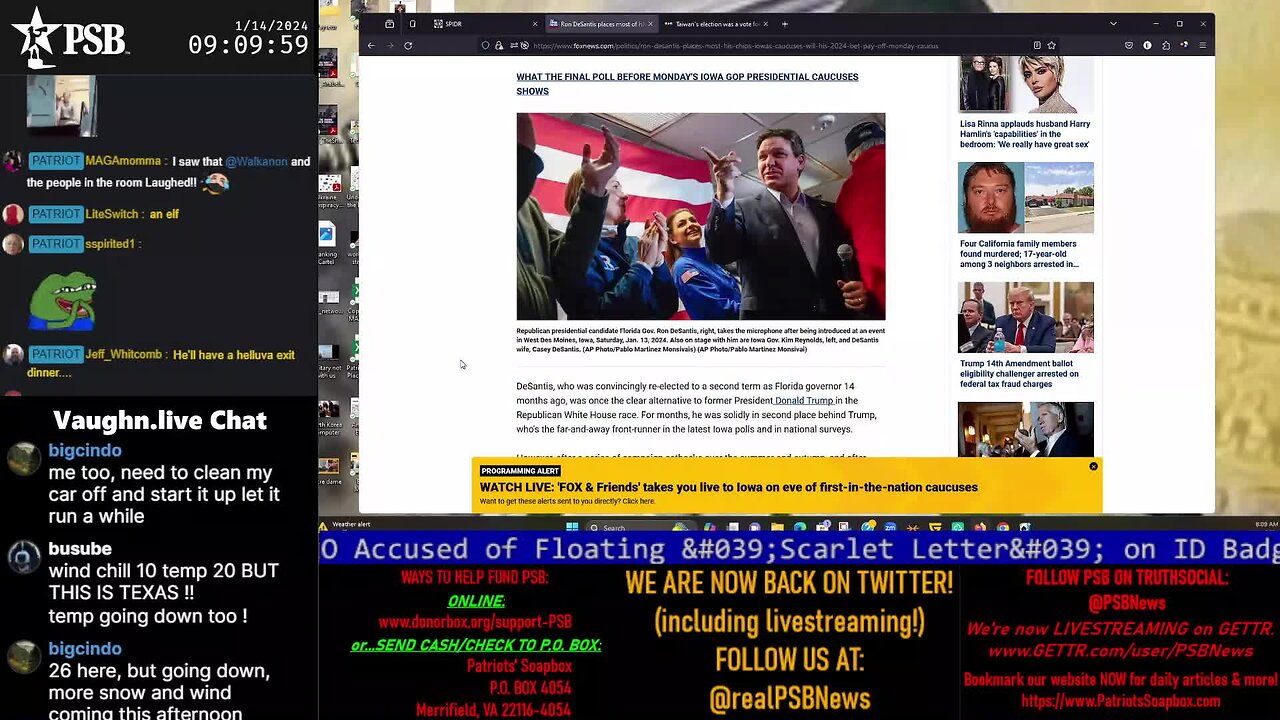The width and height of the screenshot is (1280, 720).
Task: Click California murder story thumbnail
Action: 1025,197
